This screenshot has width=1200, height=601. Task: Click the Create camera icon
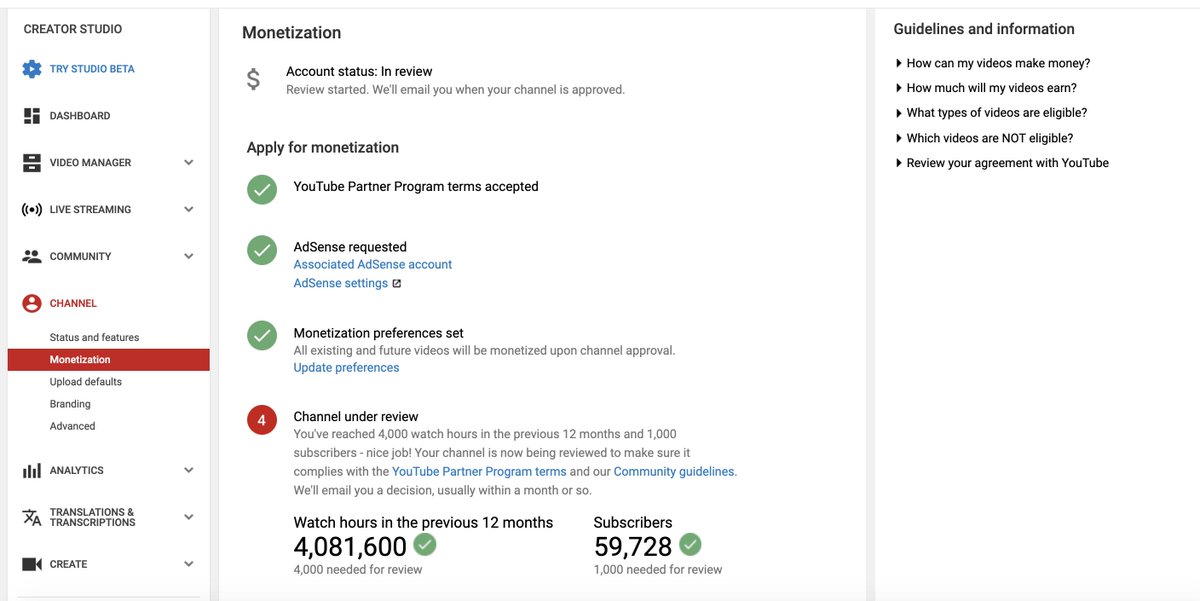click(x=32, y=564)
